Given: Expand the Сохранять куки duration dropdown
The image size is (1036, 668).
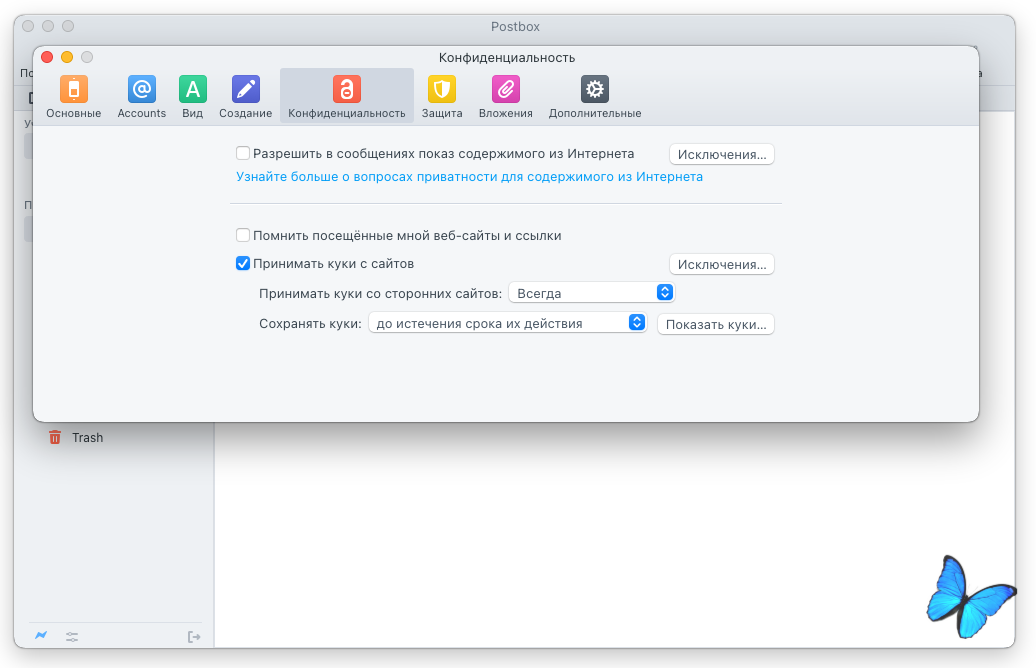Looking at the screenshot, I should point(507,323).
